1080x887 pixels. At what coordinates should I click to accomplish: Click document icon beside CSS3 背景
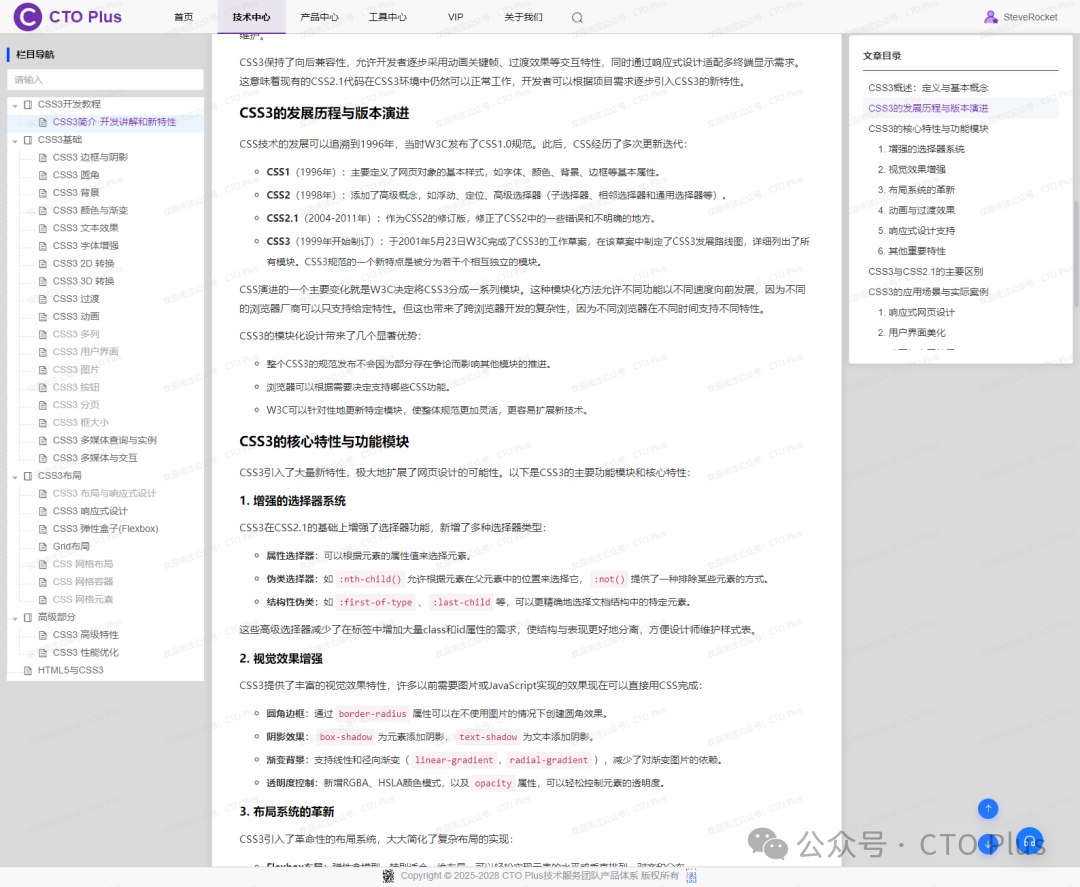(43, 193)
